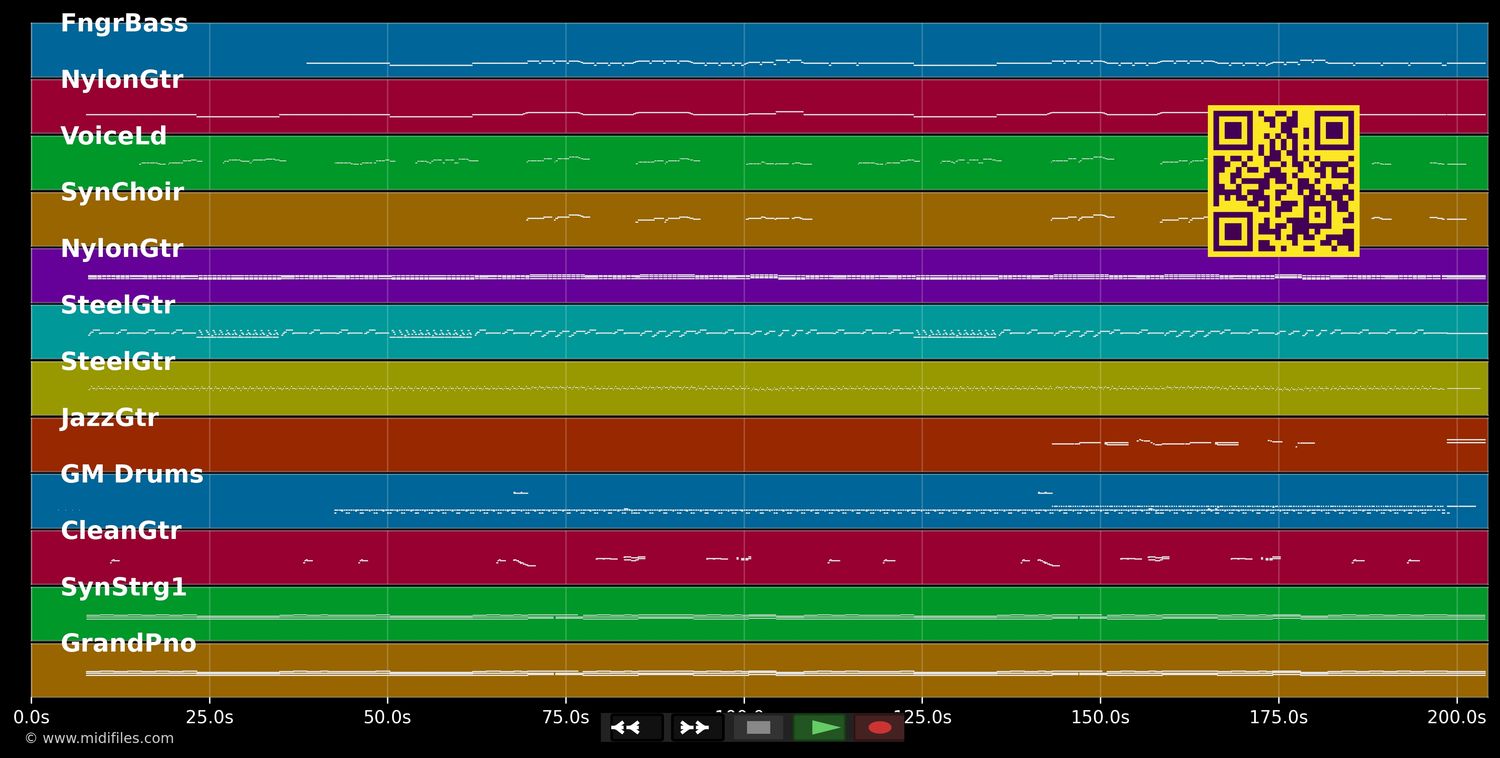The width and height of the screenshot is (1500, 758).
Task: Start playback with the green play button
Action: click(x=820, y=728)
